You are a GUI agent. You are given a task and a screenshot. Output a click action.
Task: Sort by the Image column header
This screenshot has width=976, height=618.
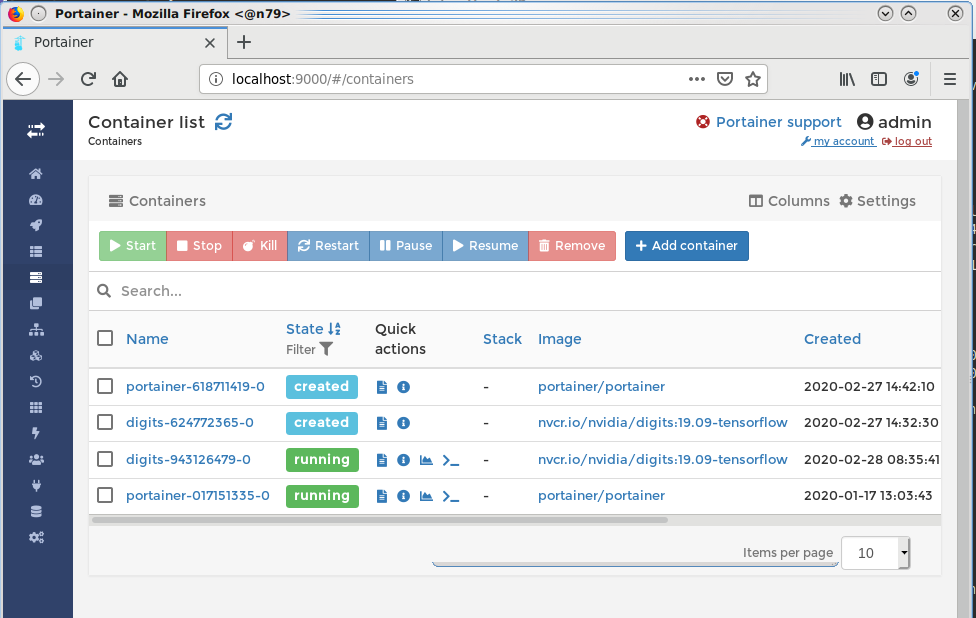pyautogui.click(x=560, y=339)
